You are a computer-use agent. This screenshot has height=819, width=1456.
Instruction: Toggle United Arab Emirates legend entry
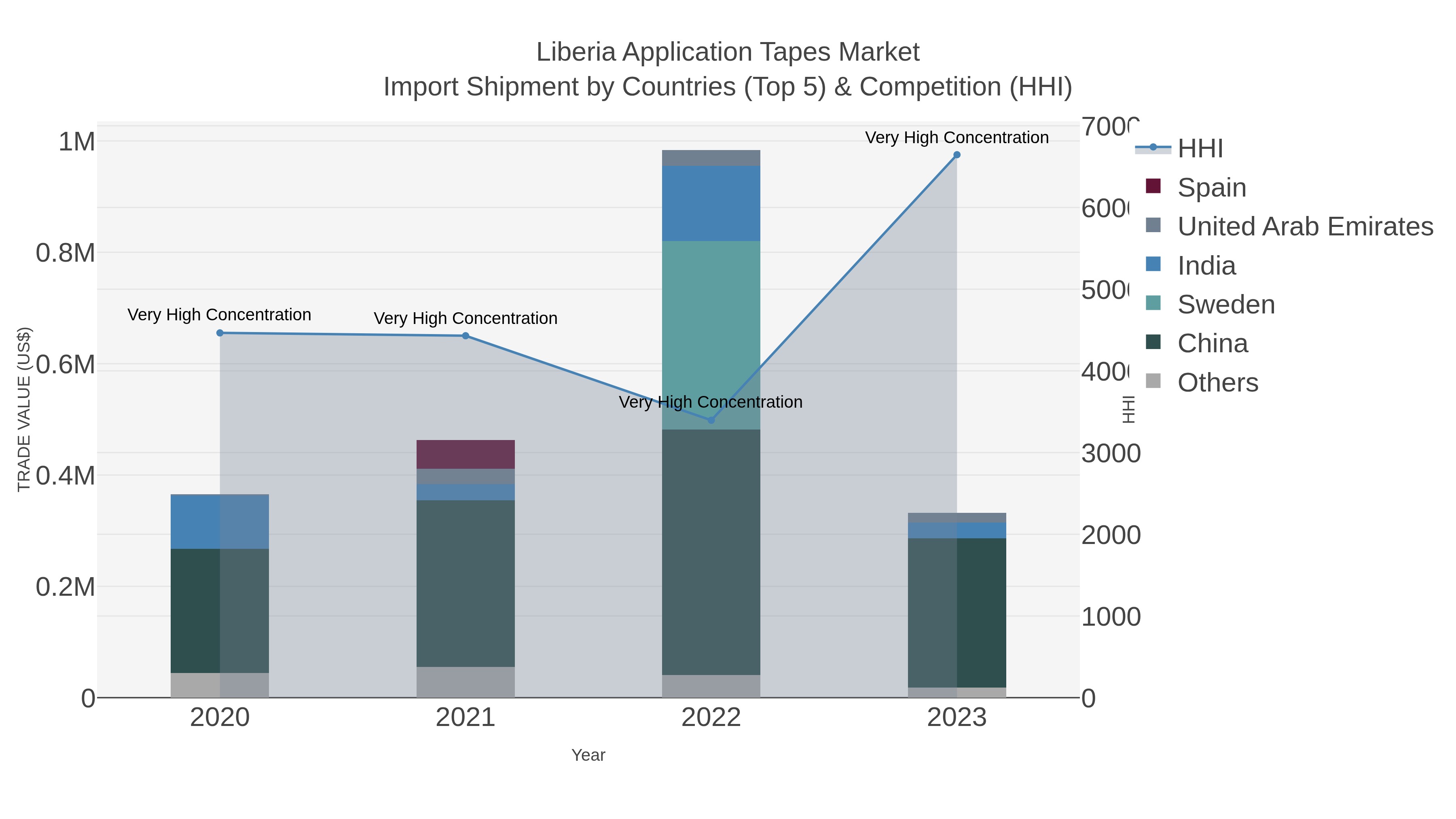1289,226
